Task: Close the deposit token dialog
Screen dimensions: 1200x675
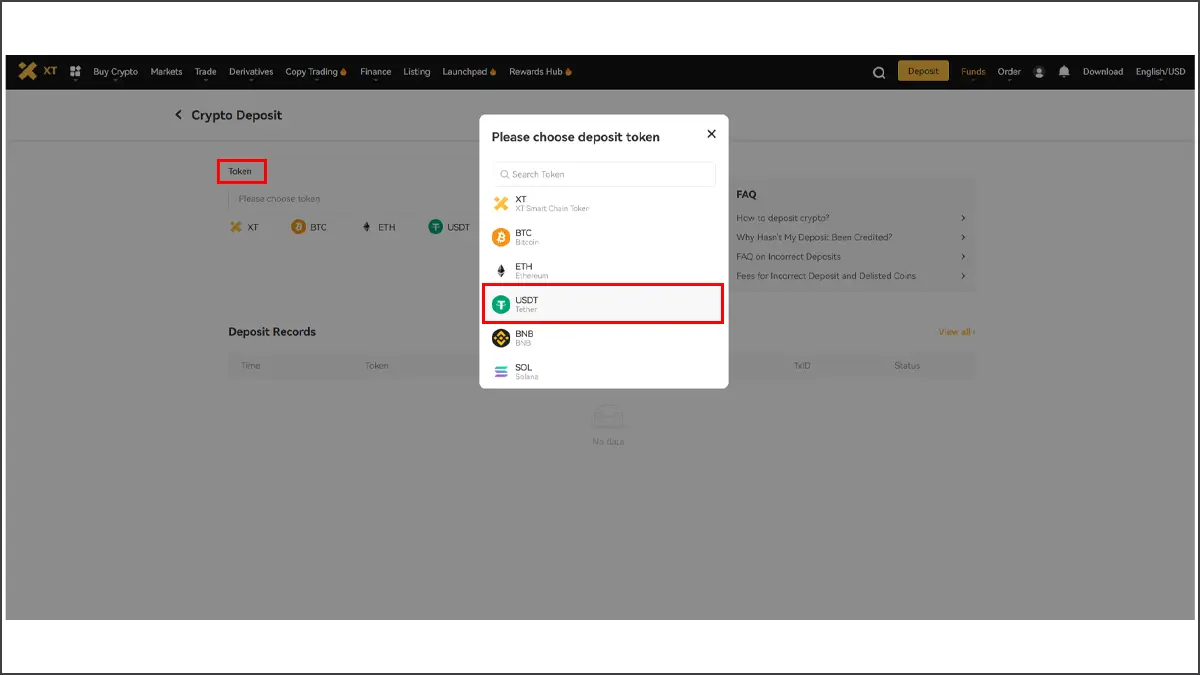Action: point(711,134)
